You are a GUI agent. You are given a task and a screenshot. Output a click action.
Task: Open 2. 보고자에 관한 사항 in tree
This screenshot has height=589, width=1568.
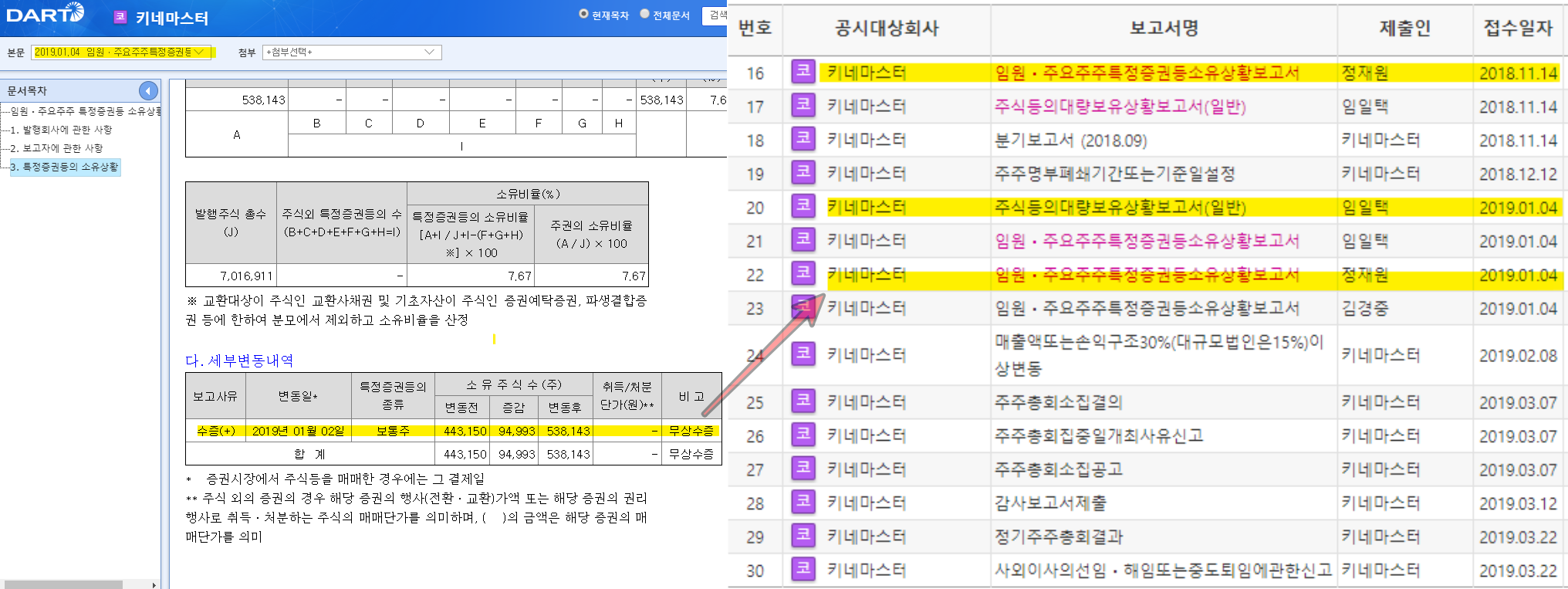(56, 148)
